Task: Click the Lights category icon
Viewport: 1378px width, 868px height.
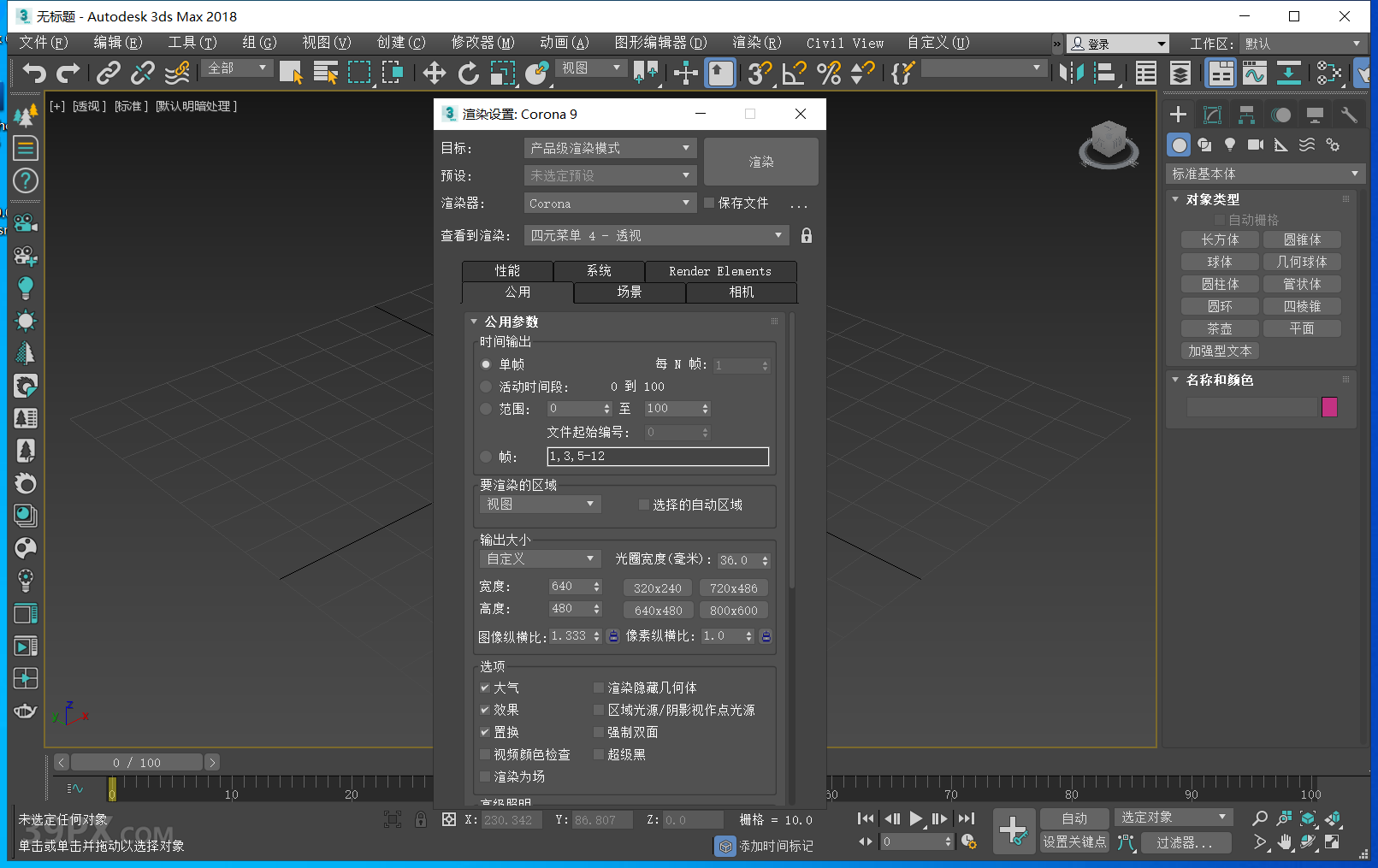Action: tap(1229, 145)
